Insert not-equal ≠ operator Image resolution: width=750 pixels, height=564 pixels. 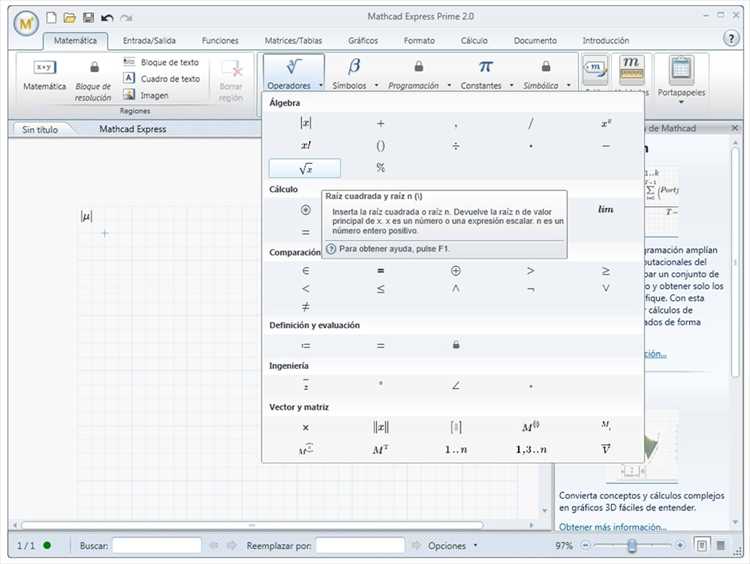point(306,307)
